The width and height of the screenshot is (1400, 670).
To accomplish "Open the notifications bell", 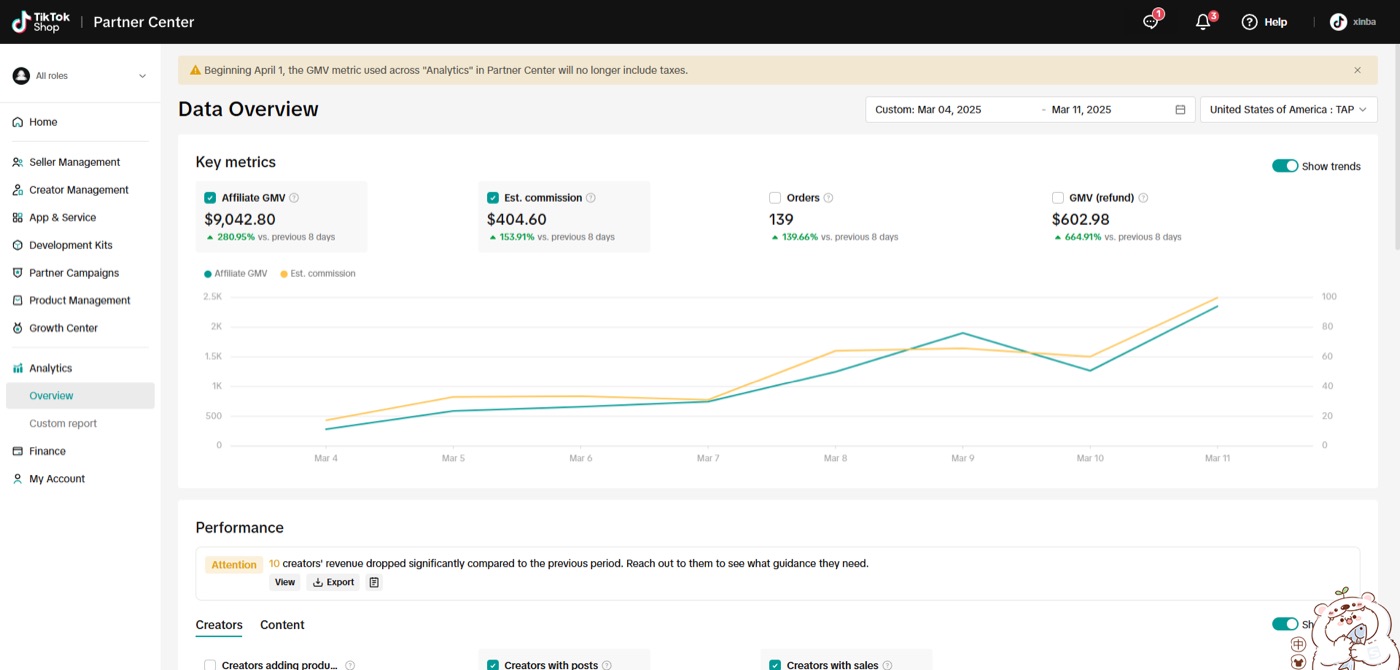I will [x=1203, y=22].
